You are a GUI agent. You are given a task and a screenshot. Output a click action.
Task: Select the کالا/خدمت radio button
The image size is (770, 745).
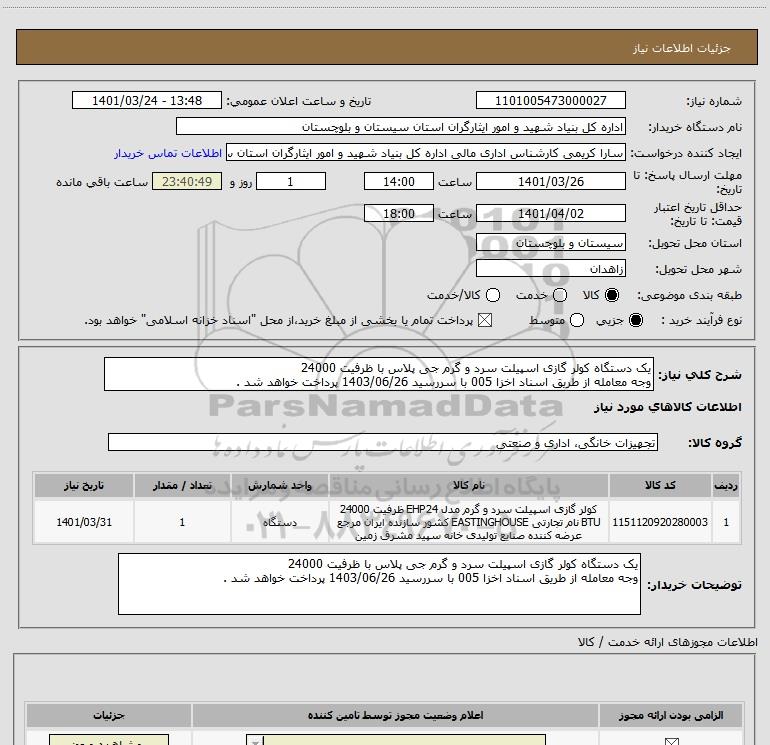(493, 295)
